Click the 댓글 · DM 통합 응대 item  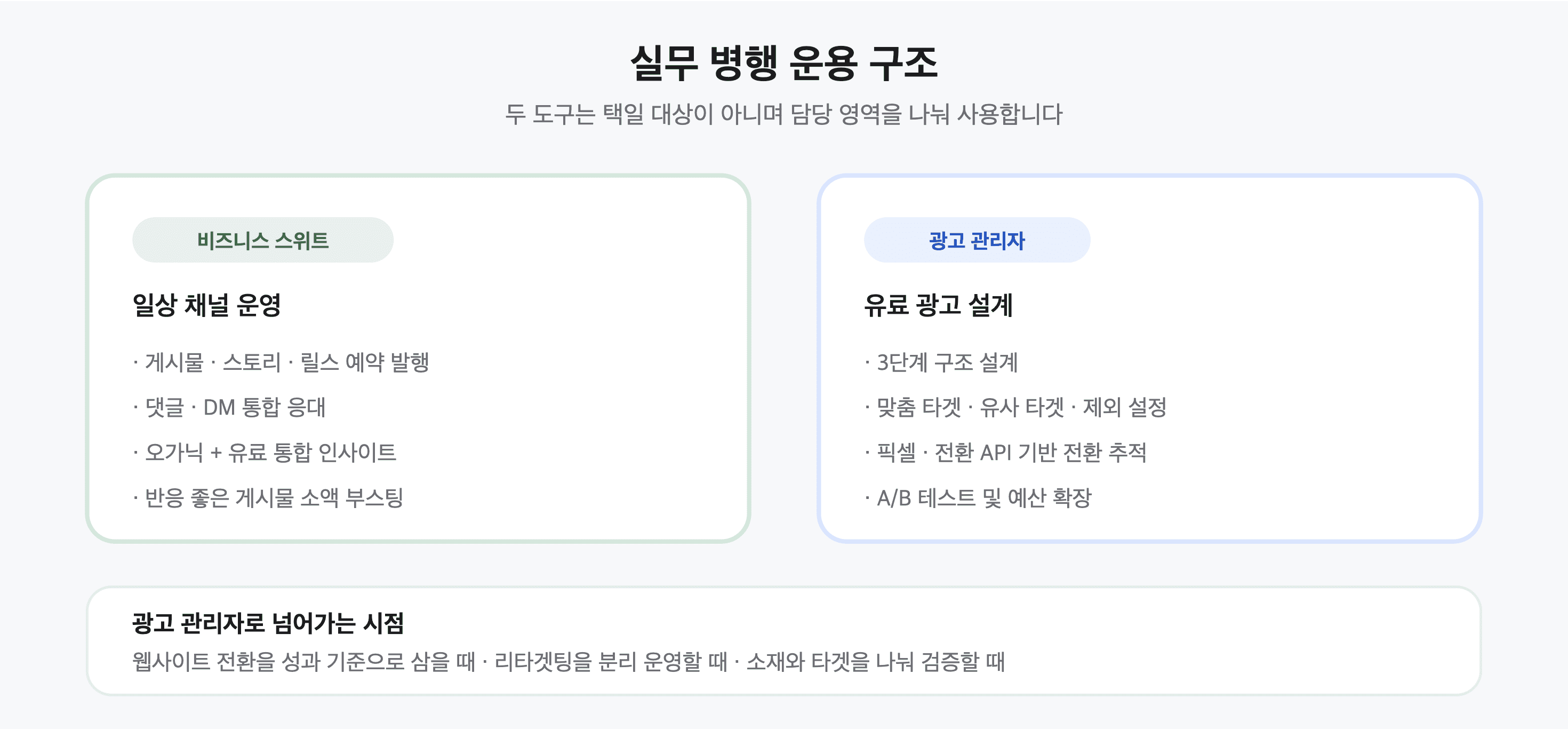coord(229,407)
